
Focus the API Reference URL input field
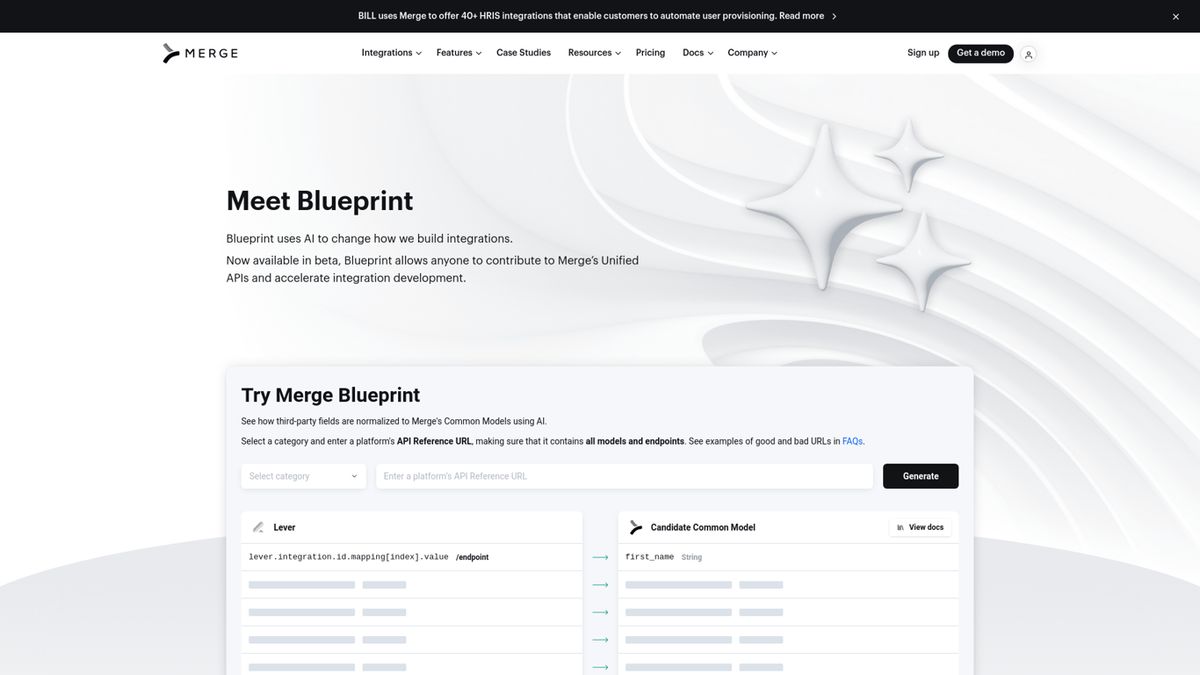click(x=624, y=476)
